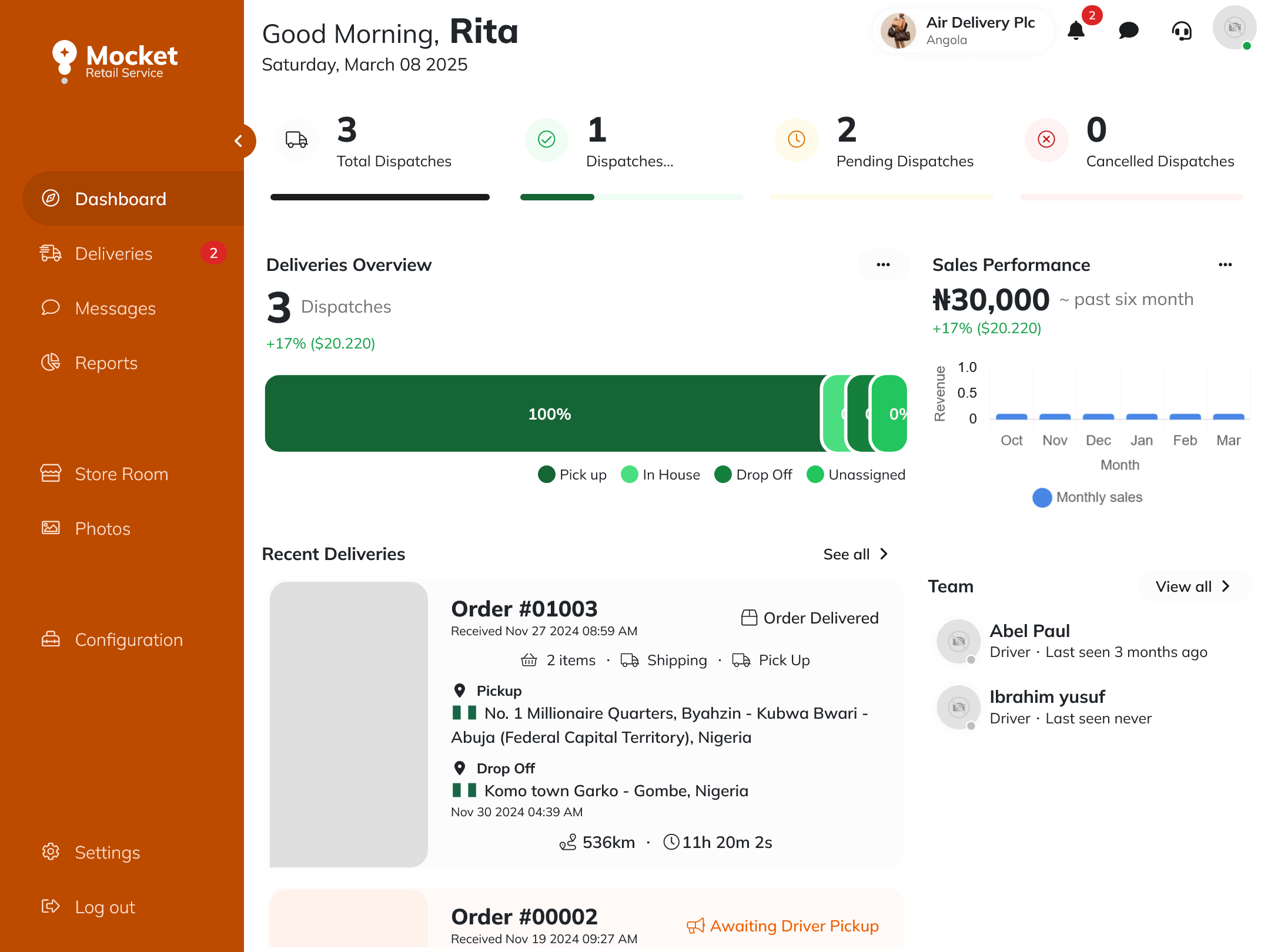Toggle Pick up legend swatch
The width and height of the screenshot is (1271, 952).
point(546,474)
